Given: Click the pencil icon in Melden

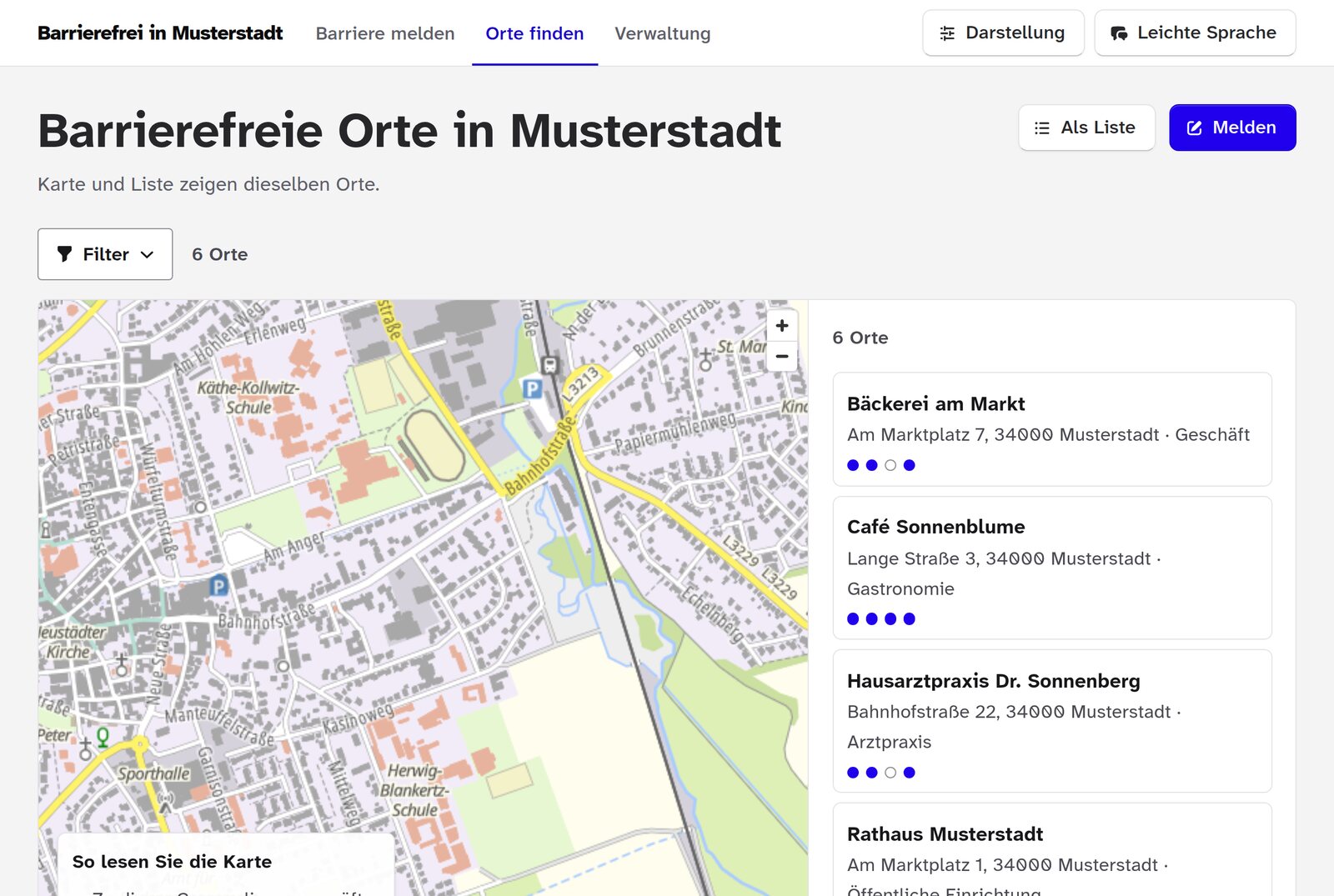Looking at the screenshot, I should (x=1194, y=128).
